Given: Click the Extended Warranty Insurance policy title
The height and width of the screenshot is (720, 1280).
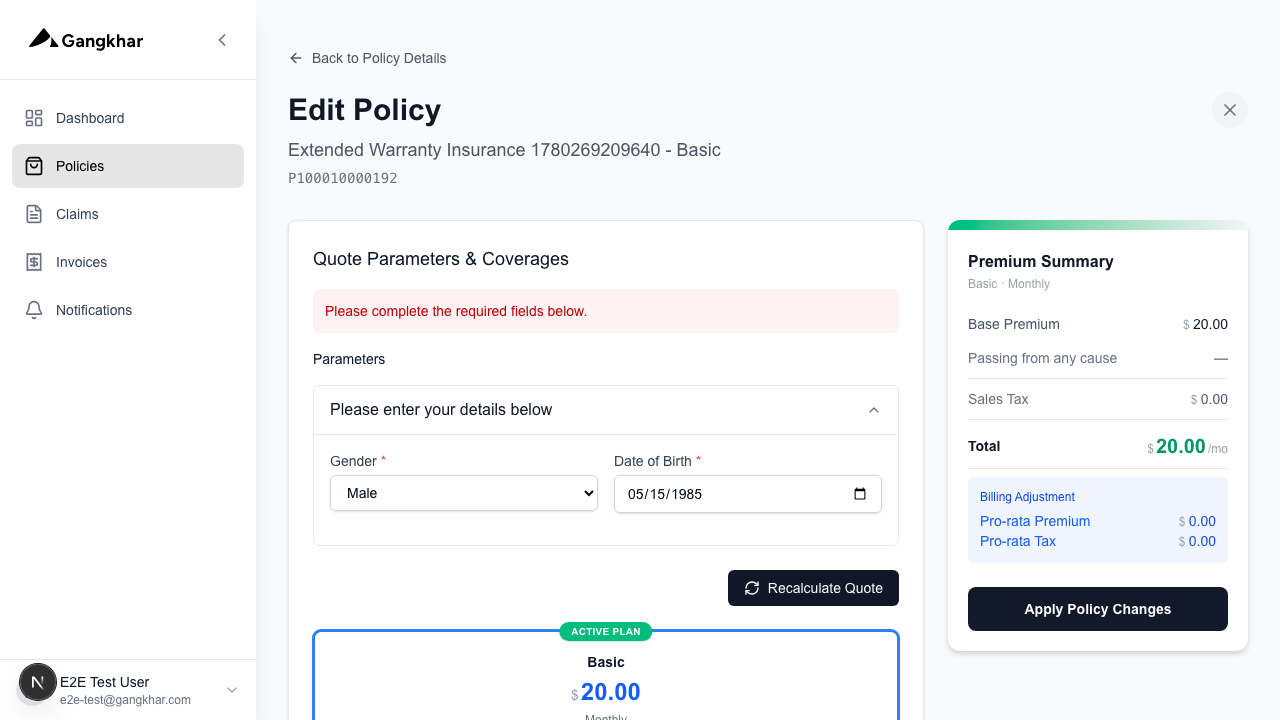Looking at the screenshot, I should (504, 150).
